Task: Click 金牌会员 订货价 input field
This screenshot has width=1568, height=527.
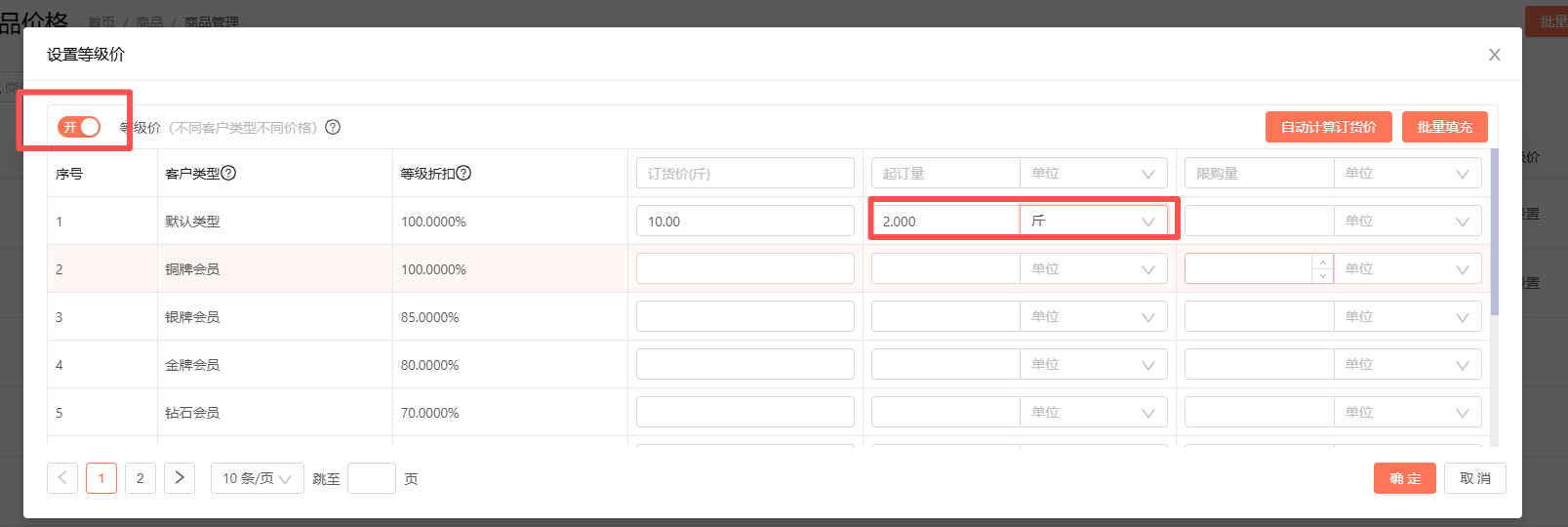Action: pyautogui.click(x=745, y=364)
